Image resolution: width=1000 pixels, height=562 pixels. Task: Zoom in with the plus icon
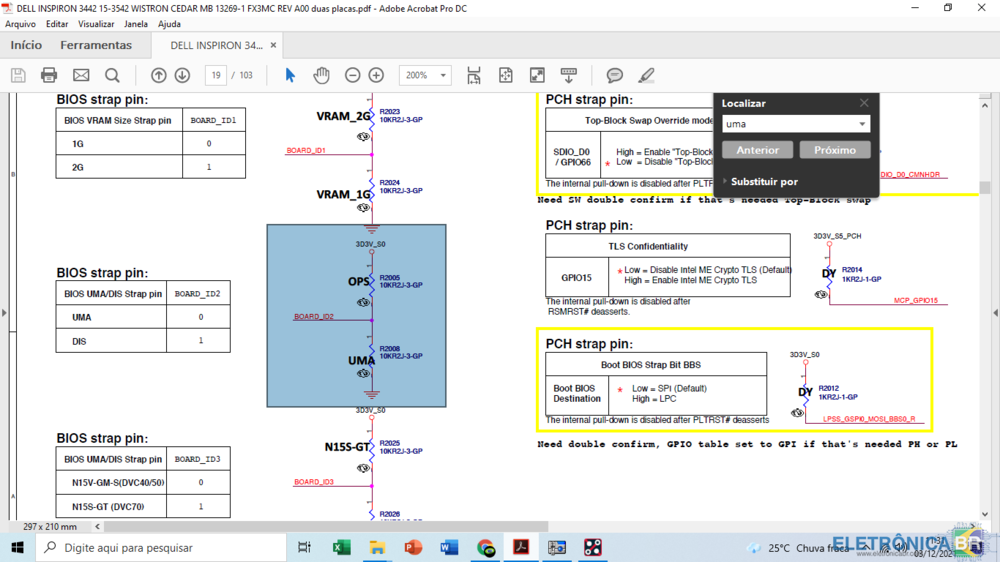[376, 75]
